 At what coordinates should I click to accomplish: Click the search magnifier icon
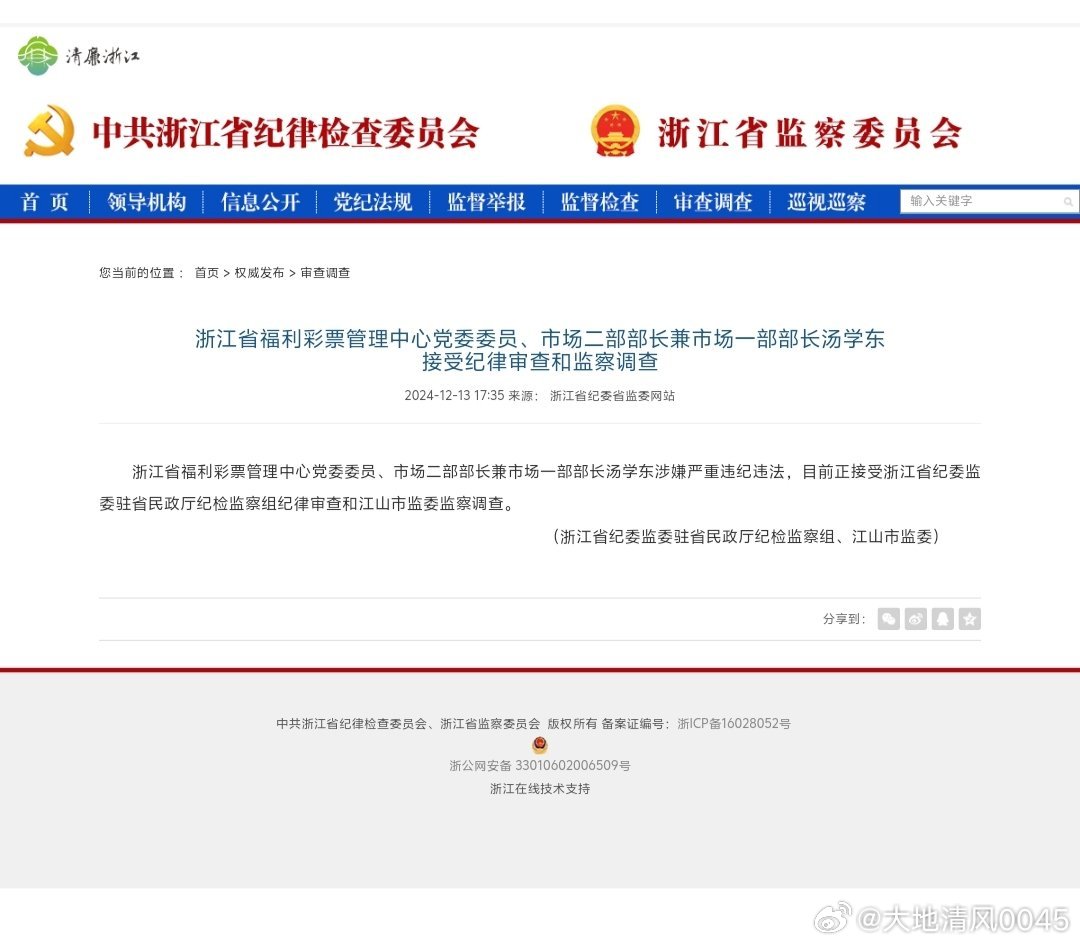(x=1067, y=202)
